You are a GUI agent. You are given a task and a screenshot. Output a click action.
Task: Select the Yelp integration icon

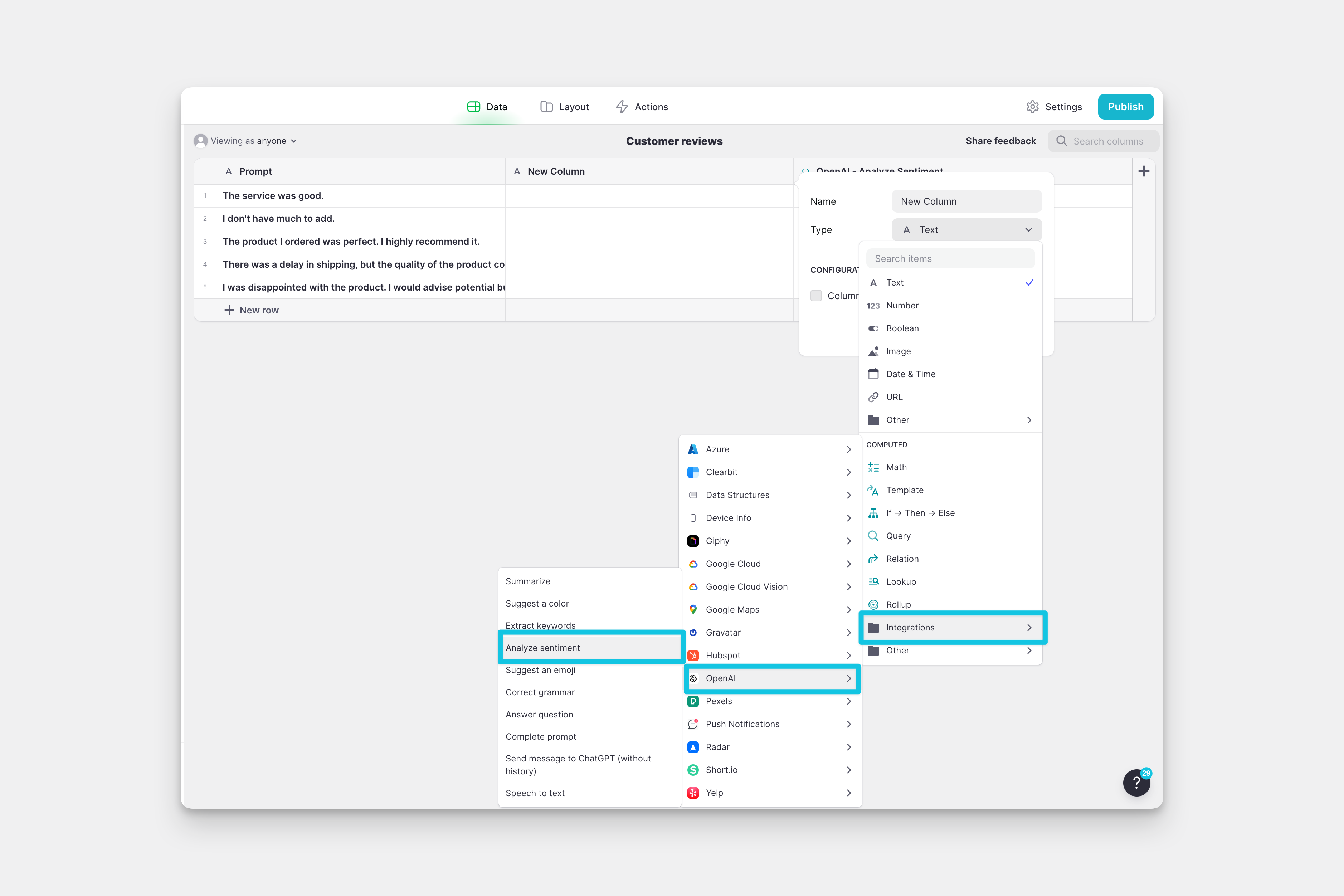[692, 793]
